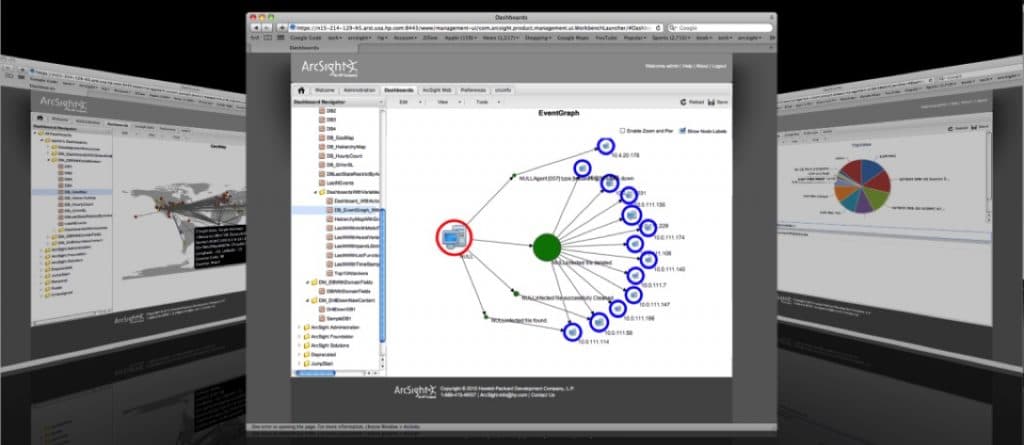Click the browser Back arrow button
Viewport: 1024px width, 445px height.
(x=255, y=28)
